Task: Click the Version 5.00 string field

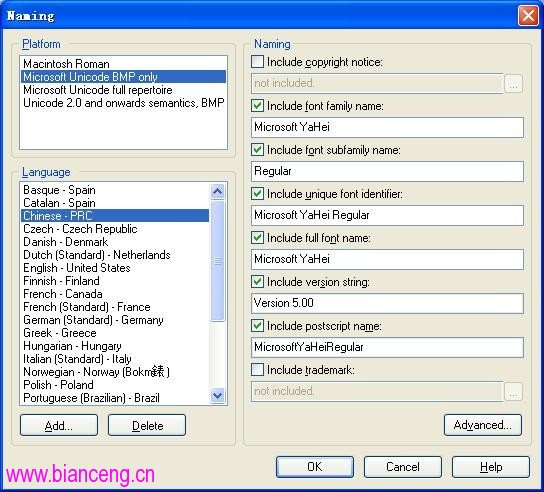Action: (387, 303)
